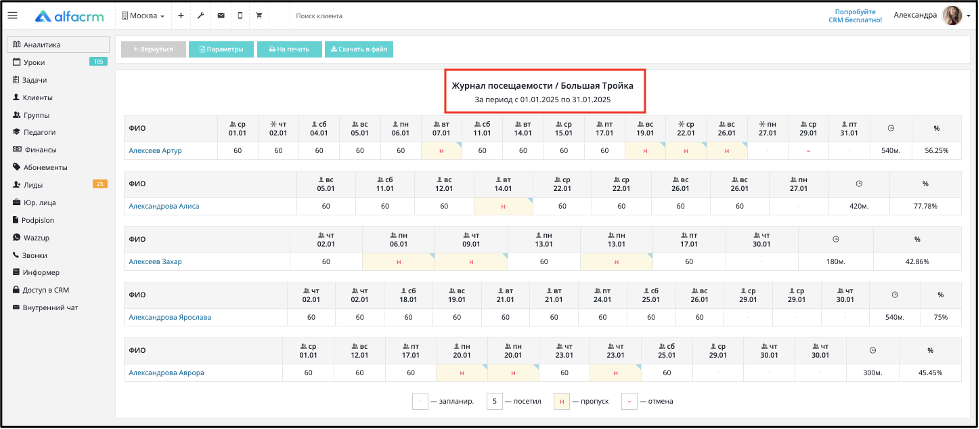Open Алексеев Артур client link

point(155,150)
